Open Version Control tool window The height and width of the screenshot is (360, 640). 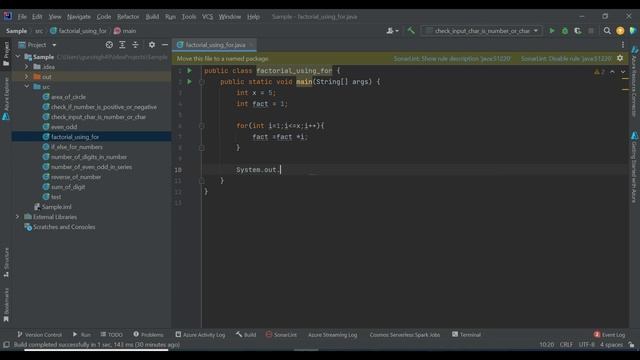(x=40, y=335)
